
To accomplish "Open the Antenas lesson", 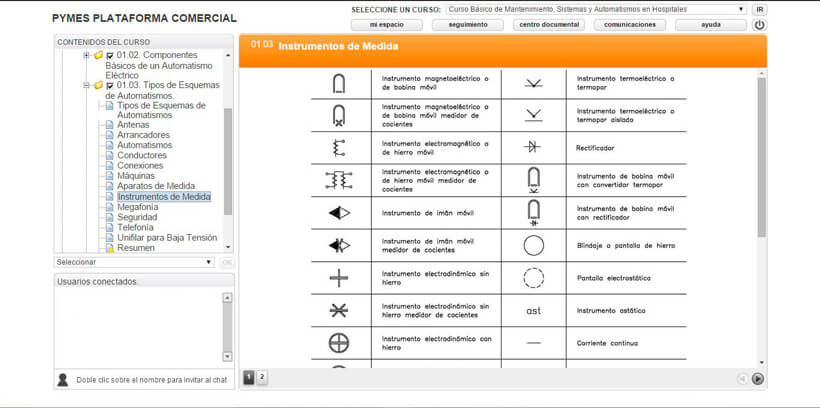I will point(133,125).
